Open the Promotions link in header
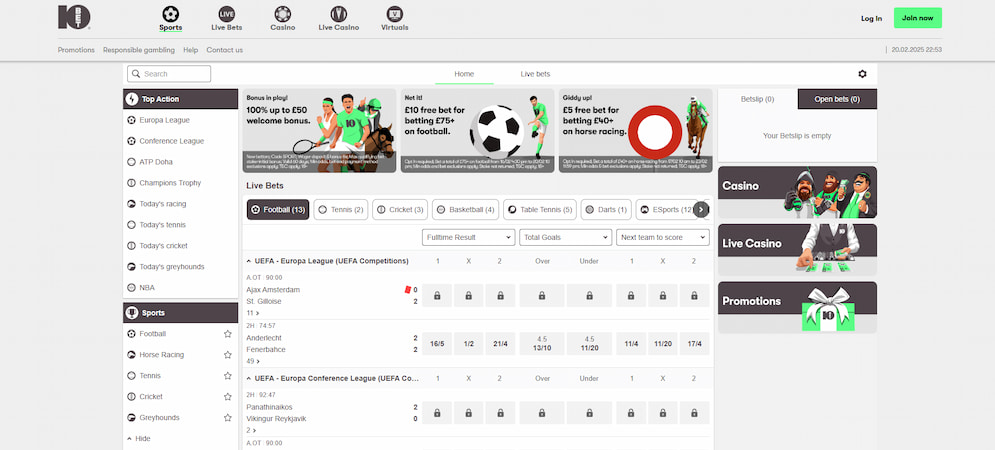 (x=76, y=50)
